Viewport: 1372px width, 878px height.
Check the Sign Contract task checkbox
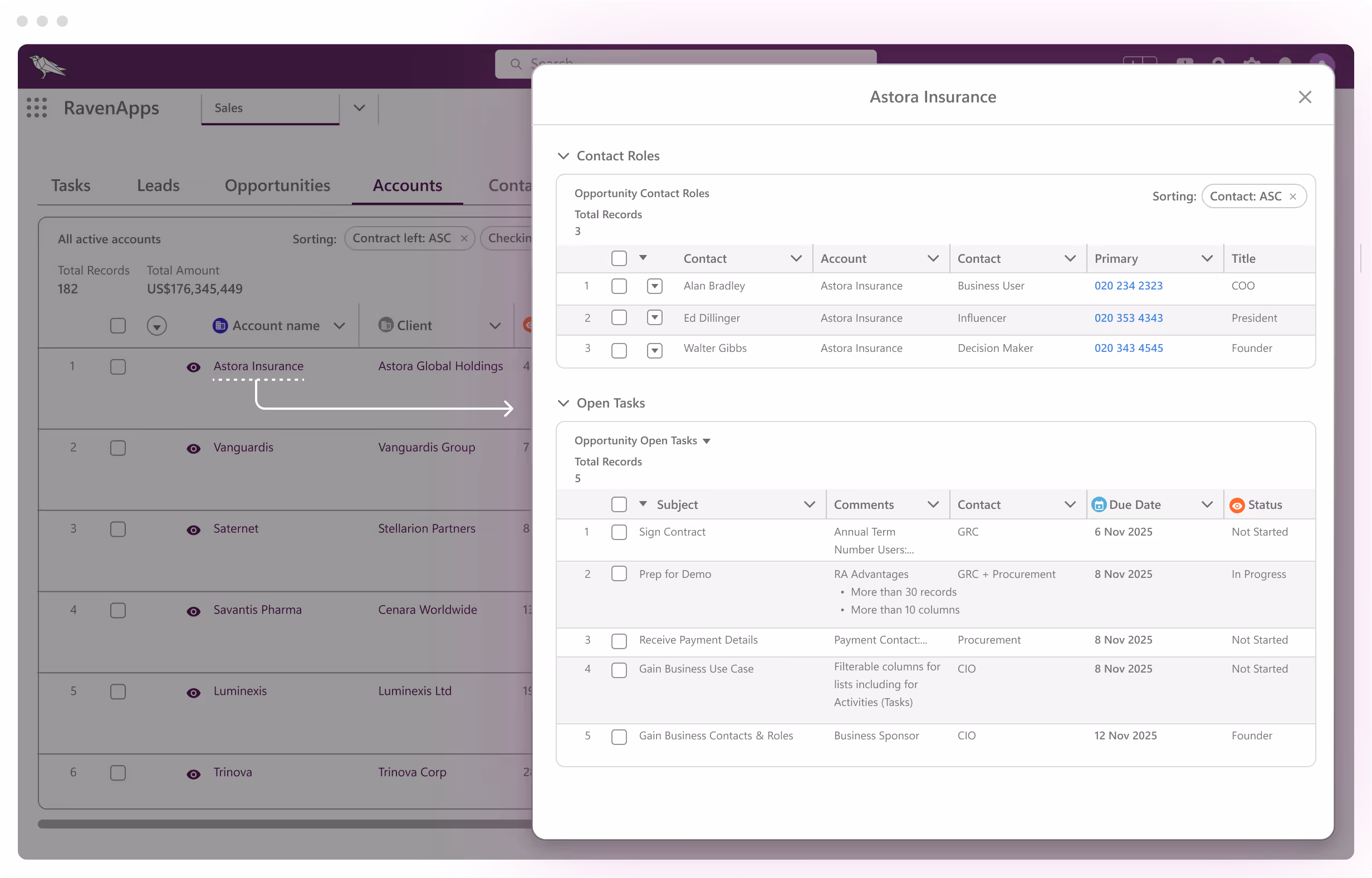[619, 532]
